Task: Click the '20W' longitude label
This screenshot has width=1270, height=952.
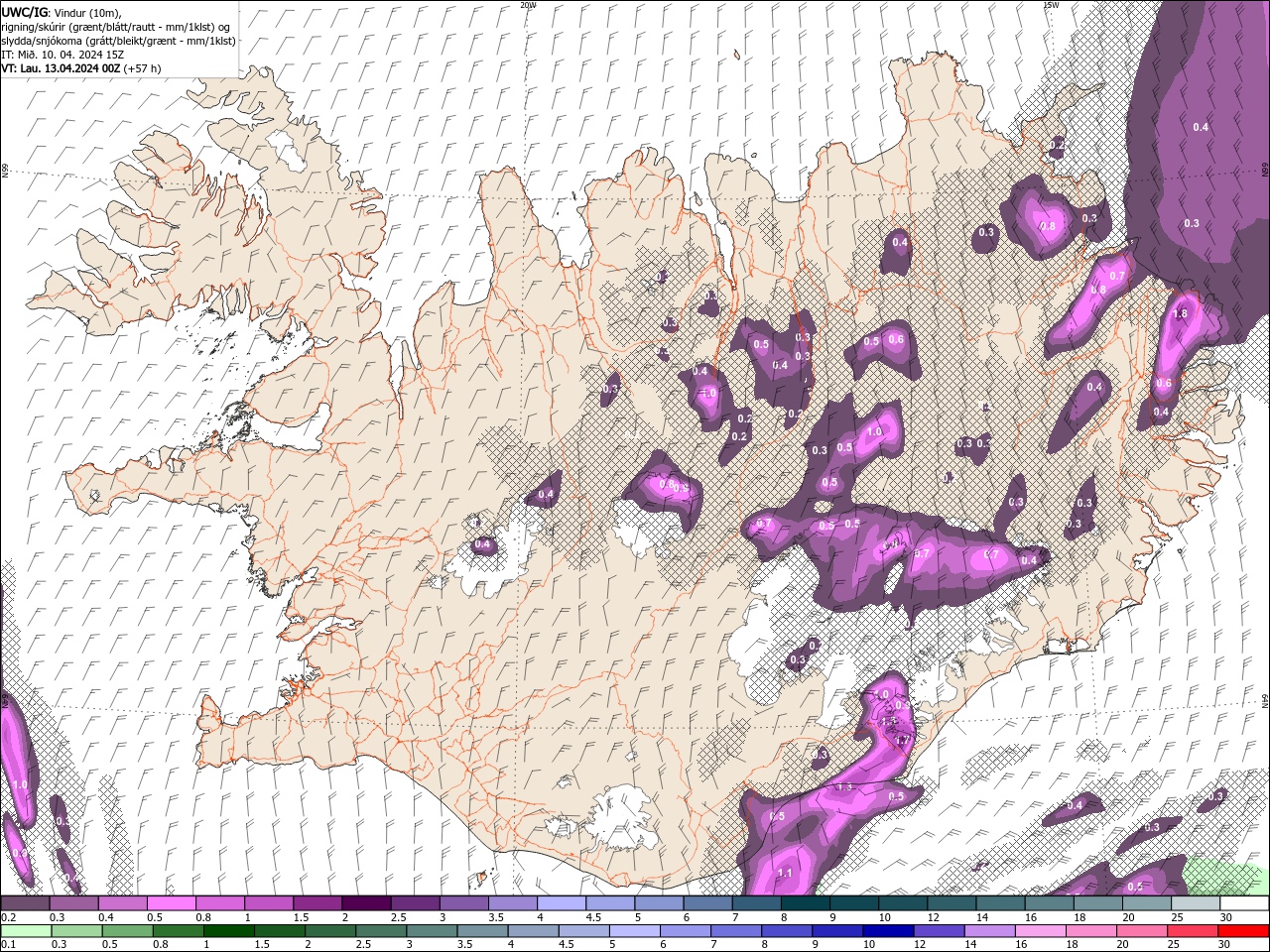Action: click(x=528, y=5)
